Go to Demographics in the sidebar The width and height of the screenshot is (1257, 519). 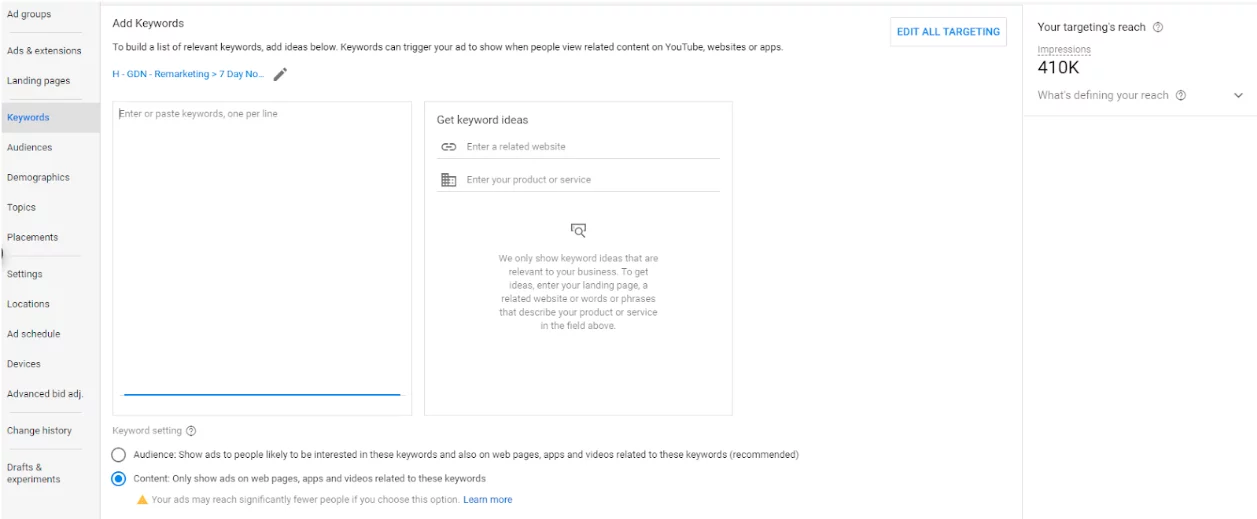[x=38, y=177]
